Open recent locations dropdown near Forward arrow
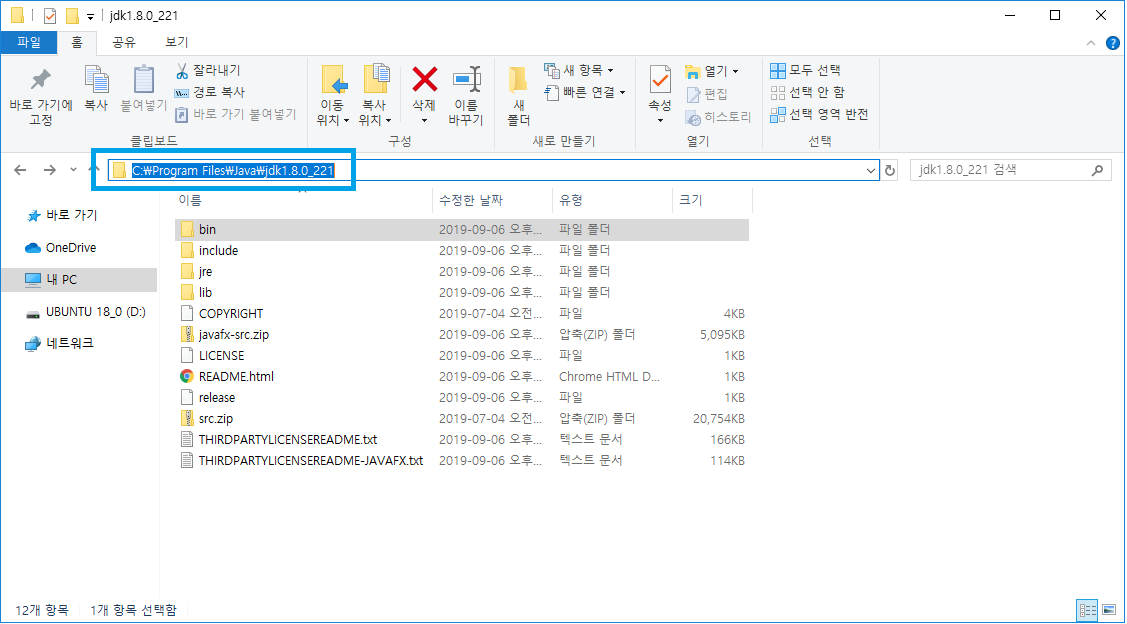 point(73,170)
